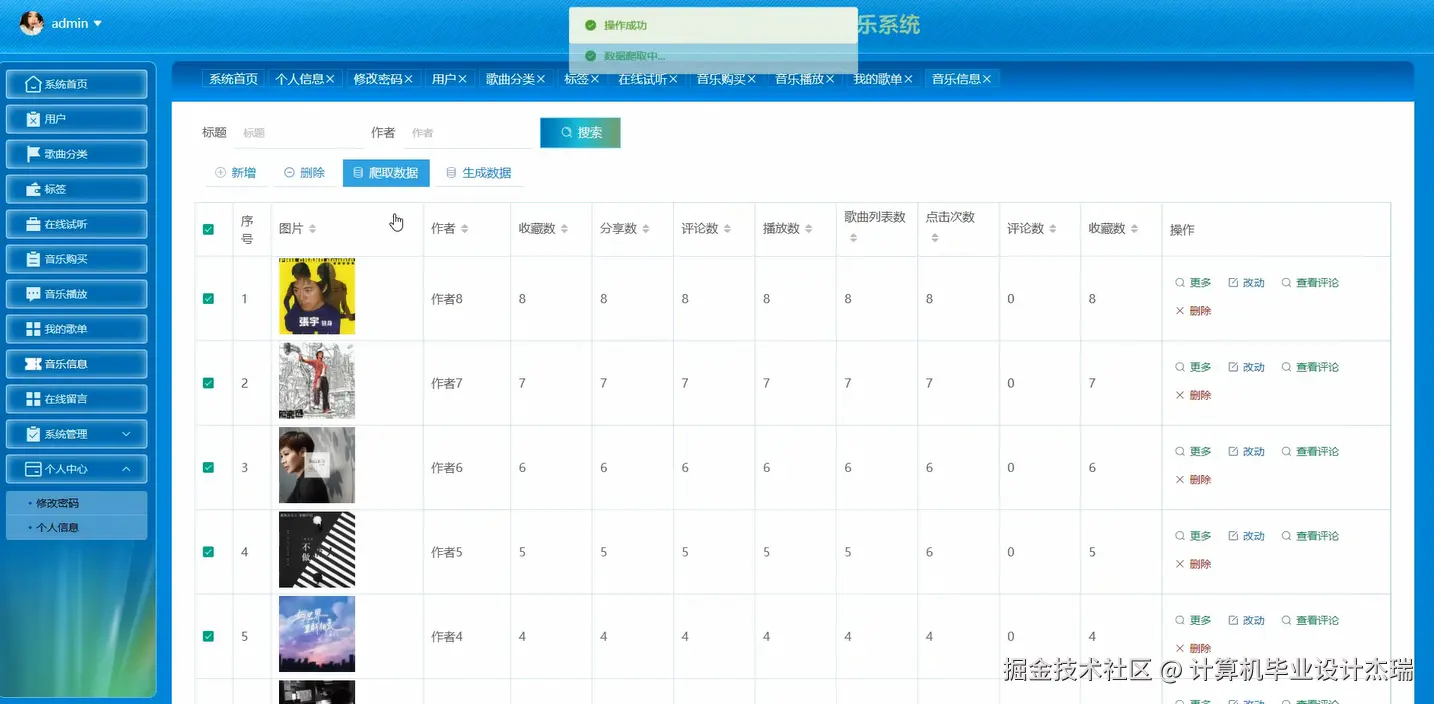Switch to the 用户 tab
Image resolution: width=1434 pixels, height=704 pixels.
pos(444,79)
